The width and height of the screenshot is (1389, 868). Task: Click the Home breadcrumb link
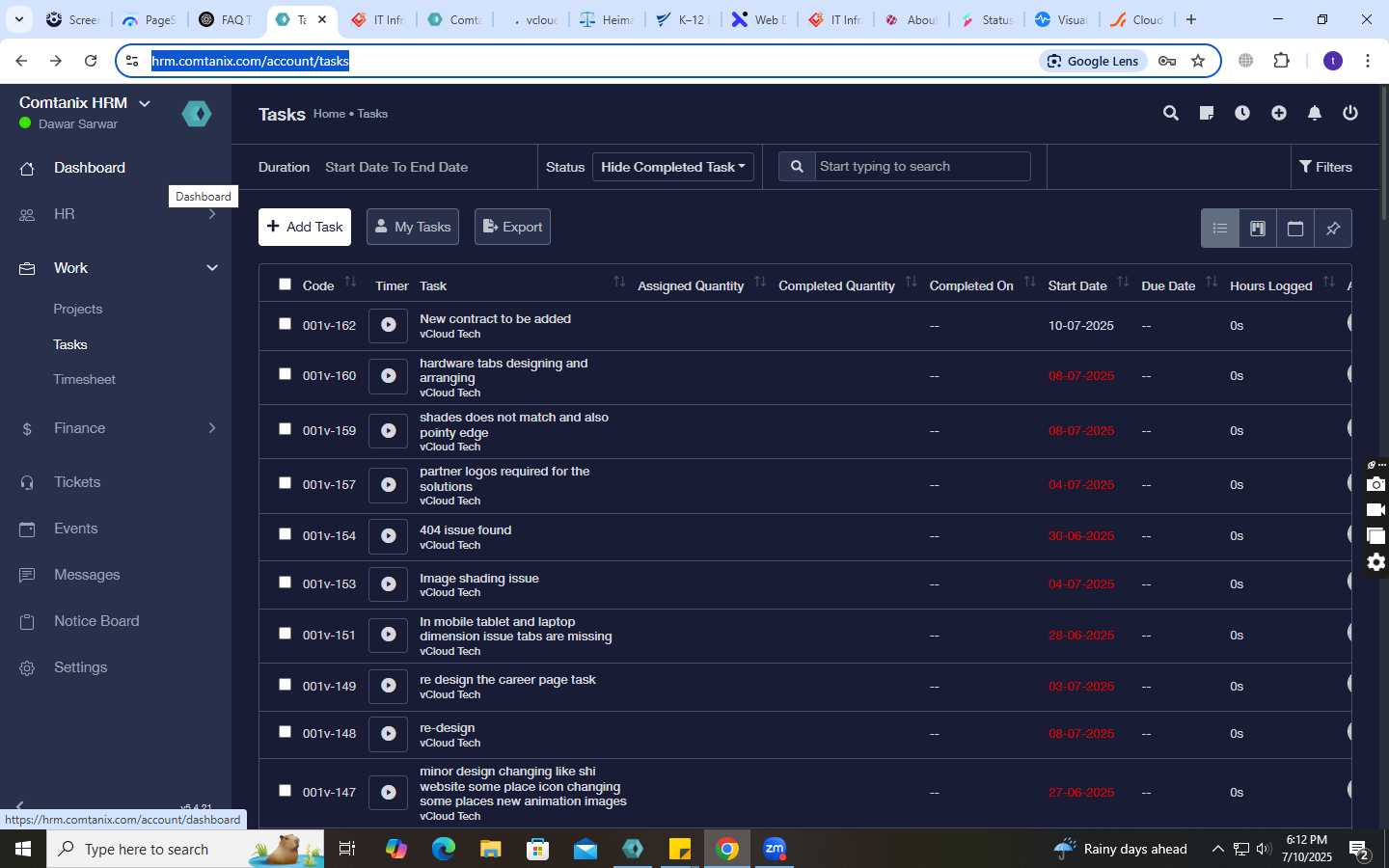click(329, 114)
